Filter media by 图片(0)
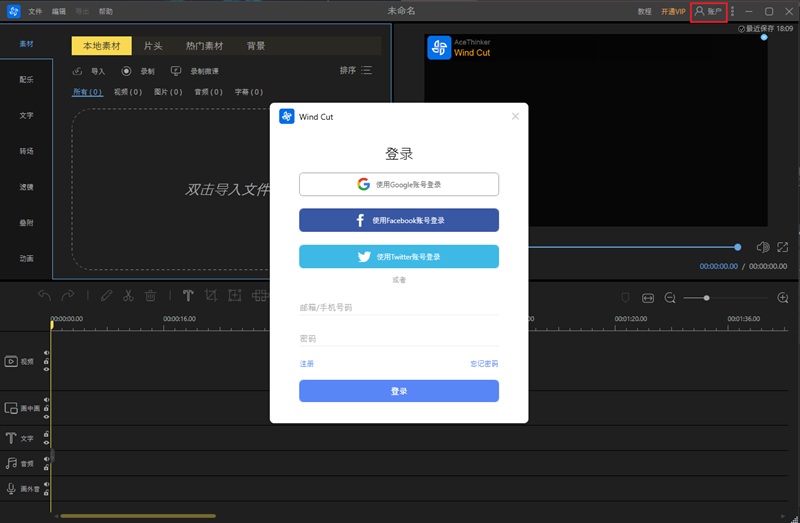 [x=168, y=92]
